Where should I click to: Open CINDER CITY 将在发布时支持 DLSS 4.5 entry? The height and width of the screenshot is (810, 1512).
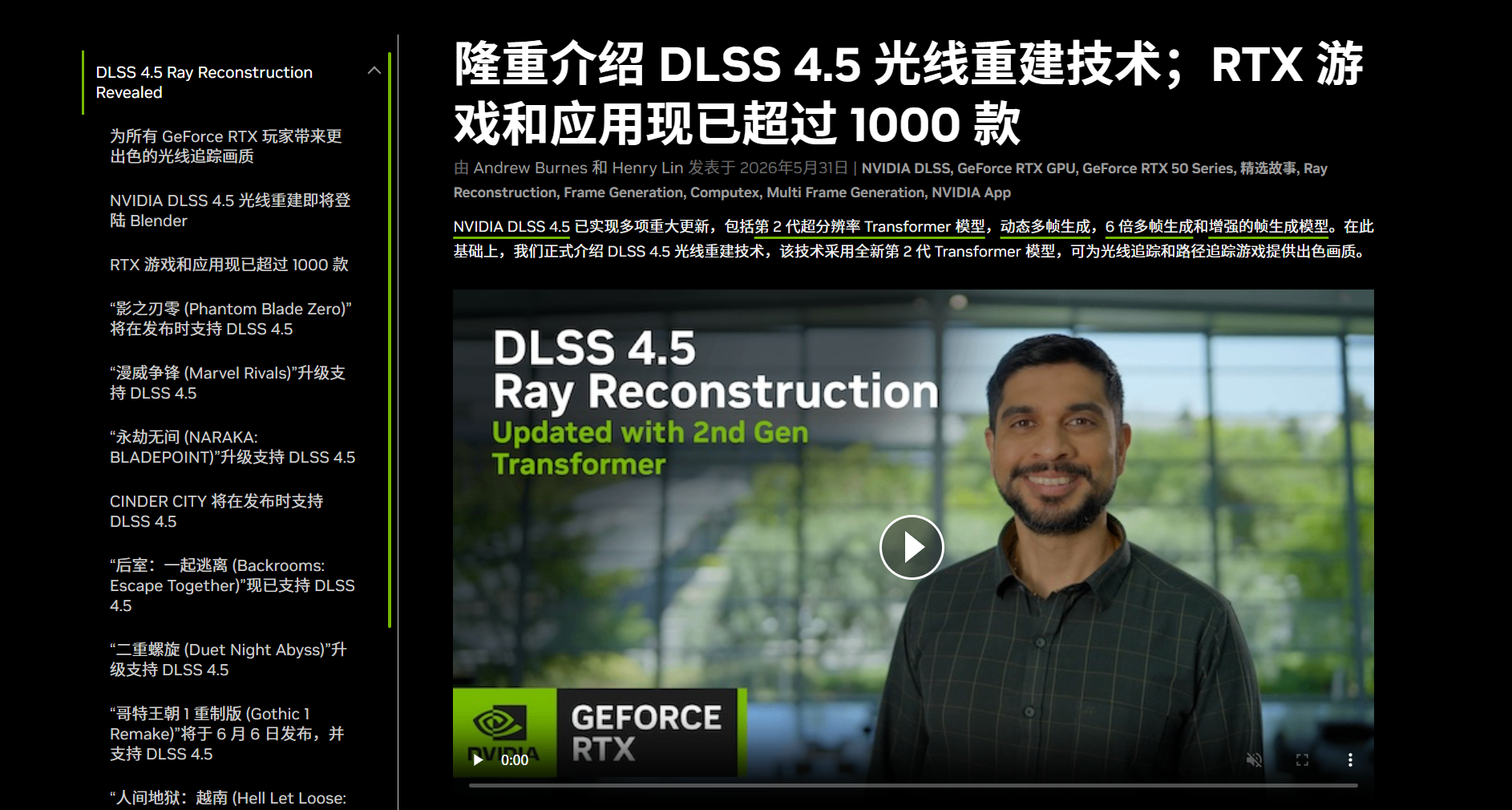(216, 511)
